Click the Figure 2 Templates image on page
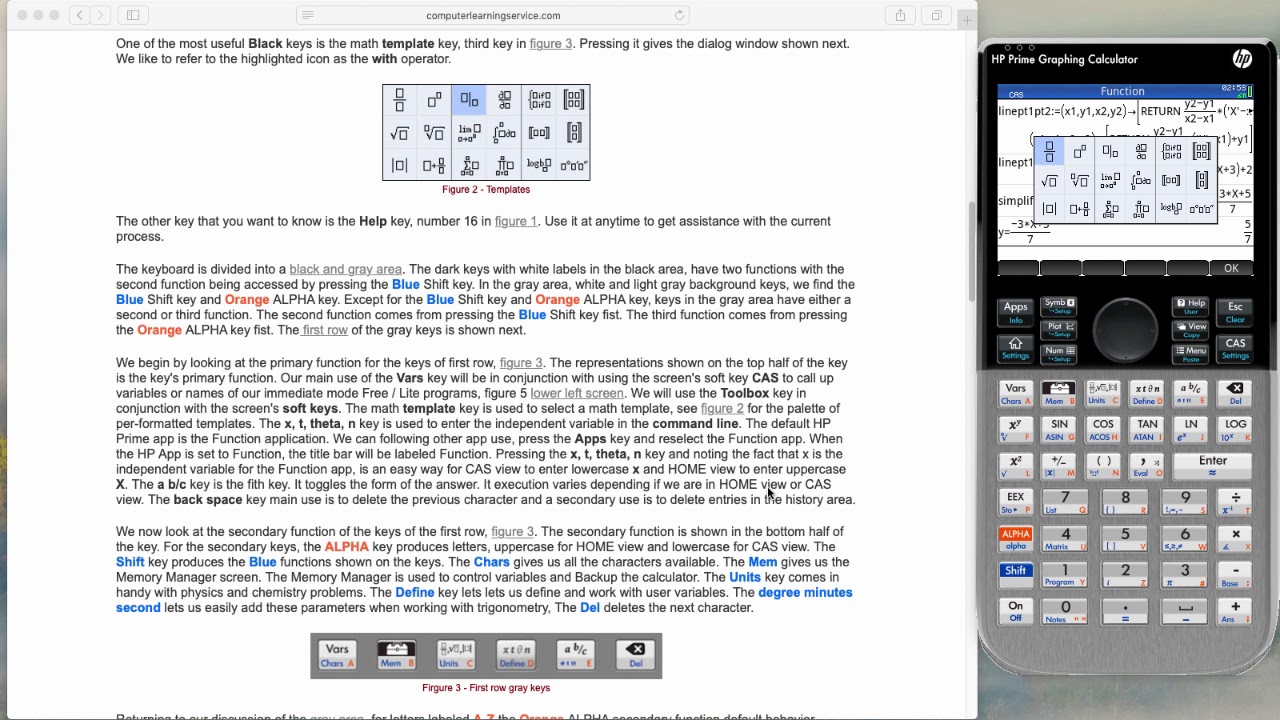The image size is (1280, 720). click(x=486, y=133)
